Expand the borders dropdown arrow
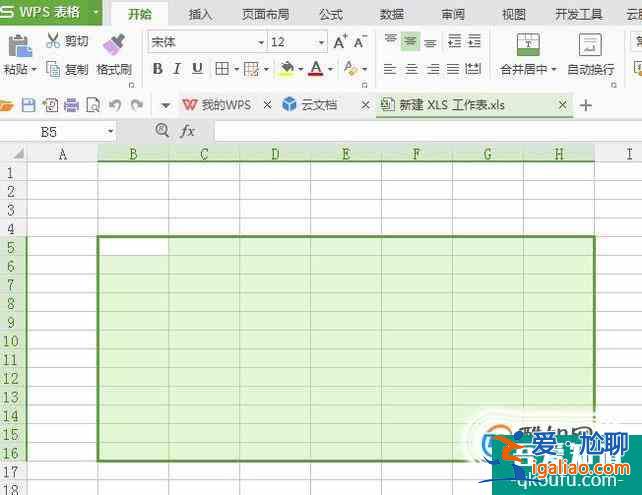Viewport: 642px width, 495px height. (x=236, y=69)
